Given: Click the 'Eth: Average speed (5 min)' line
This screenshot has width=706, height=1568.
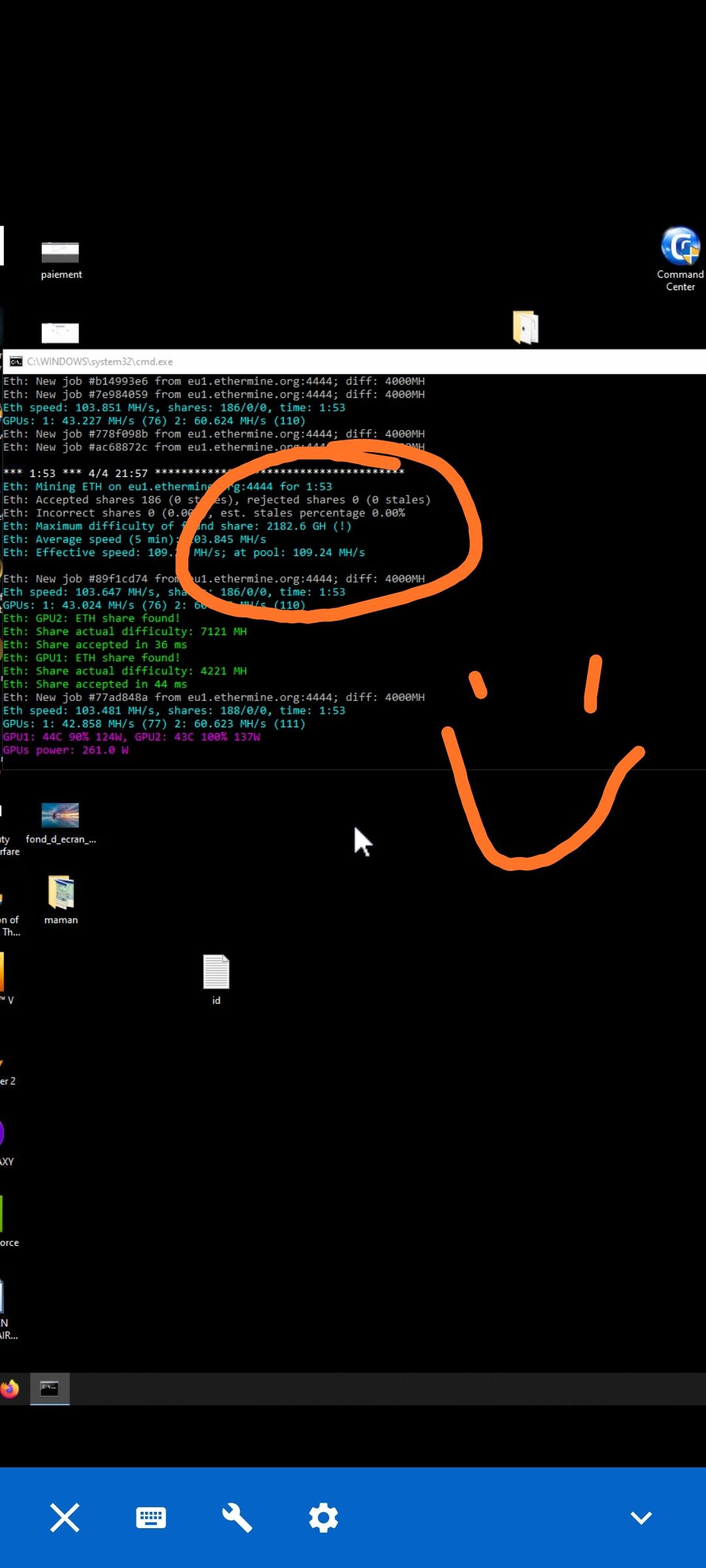Looking at the screenshot, I should point(135,539).
